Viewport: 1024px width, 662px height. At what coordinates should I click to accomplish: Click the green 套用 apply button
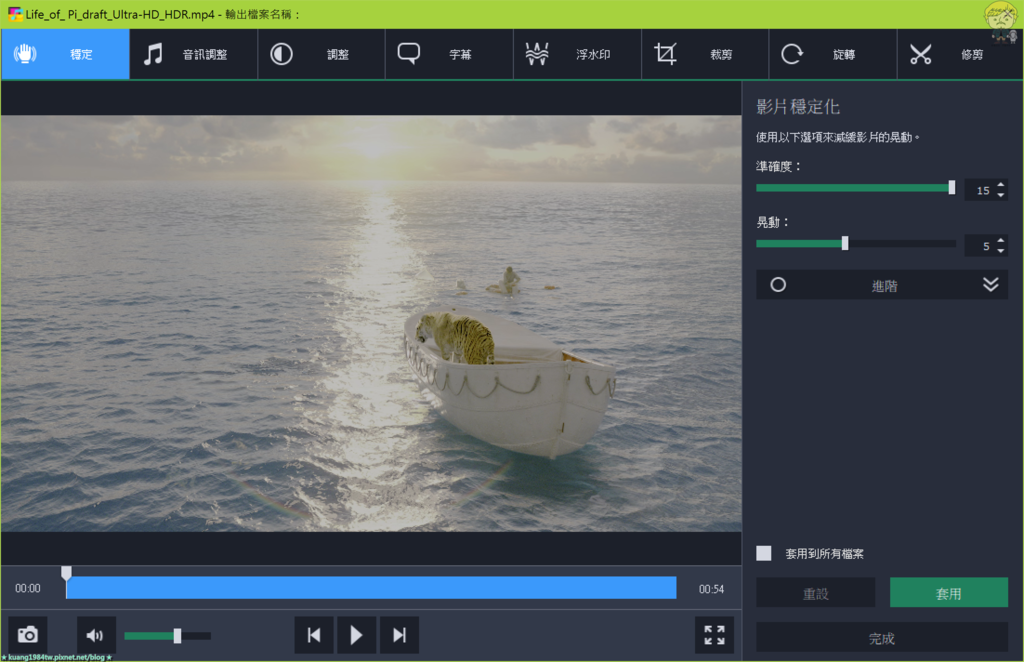[949, 593]
